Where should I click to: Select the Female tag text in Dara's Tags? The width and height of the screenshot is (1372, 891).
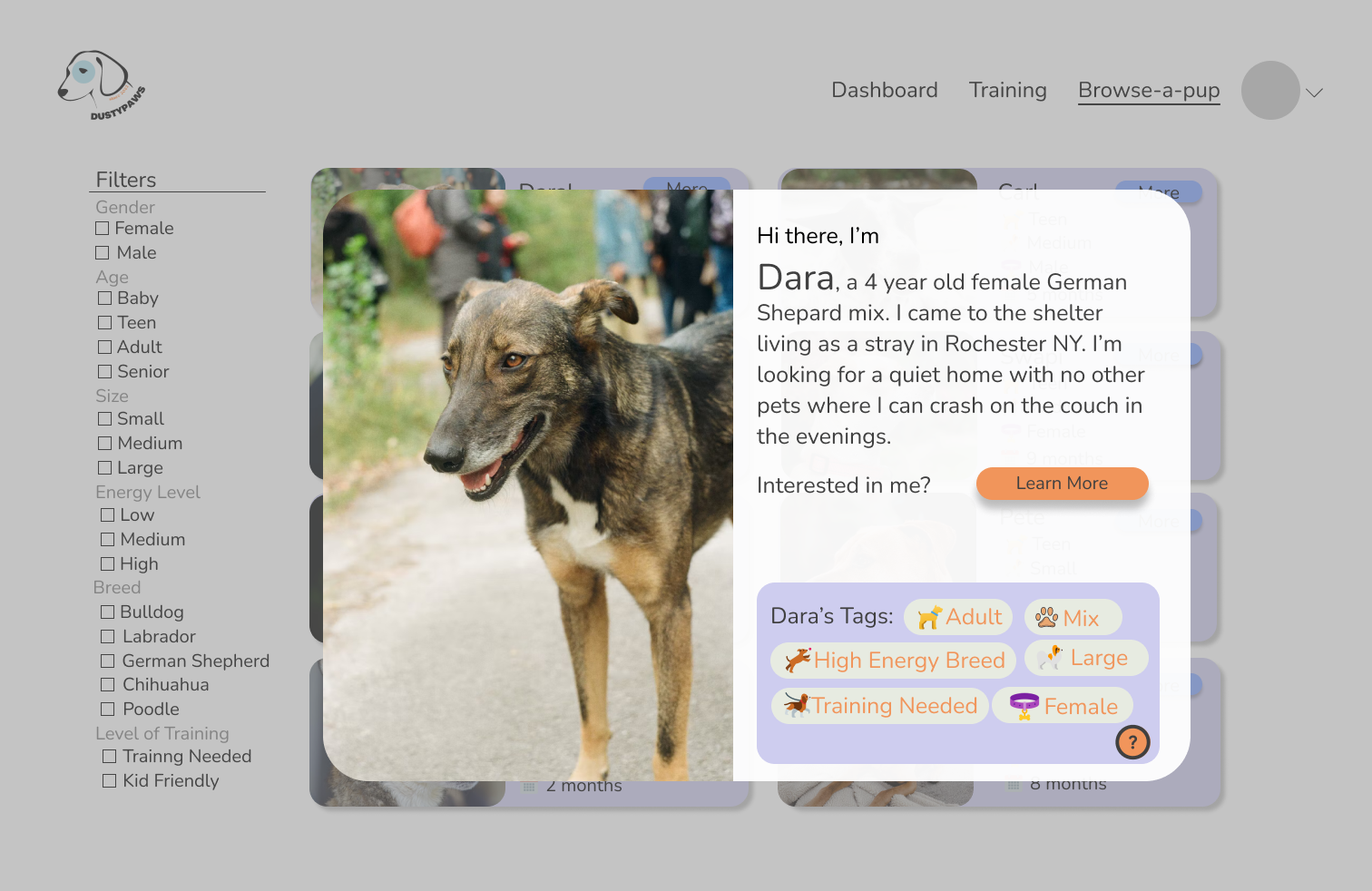(1081, 707)
